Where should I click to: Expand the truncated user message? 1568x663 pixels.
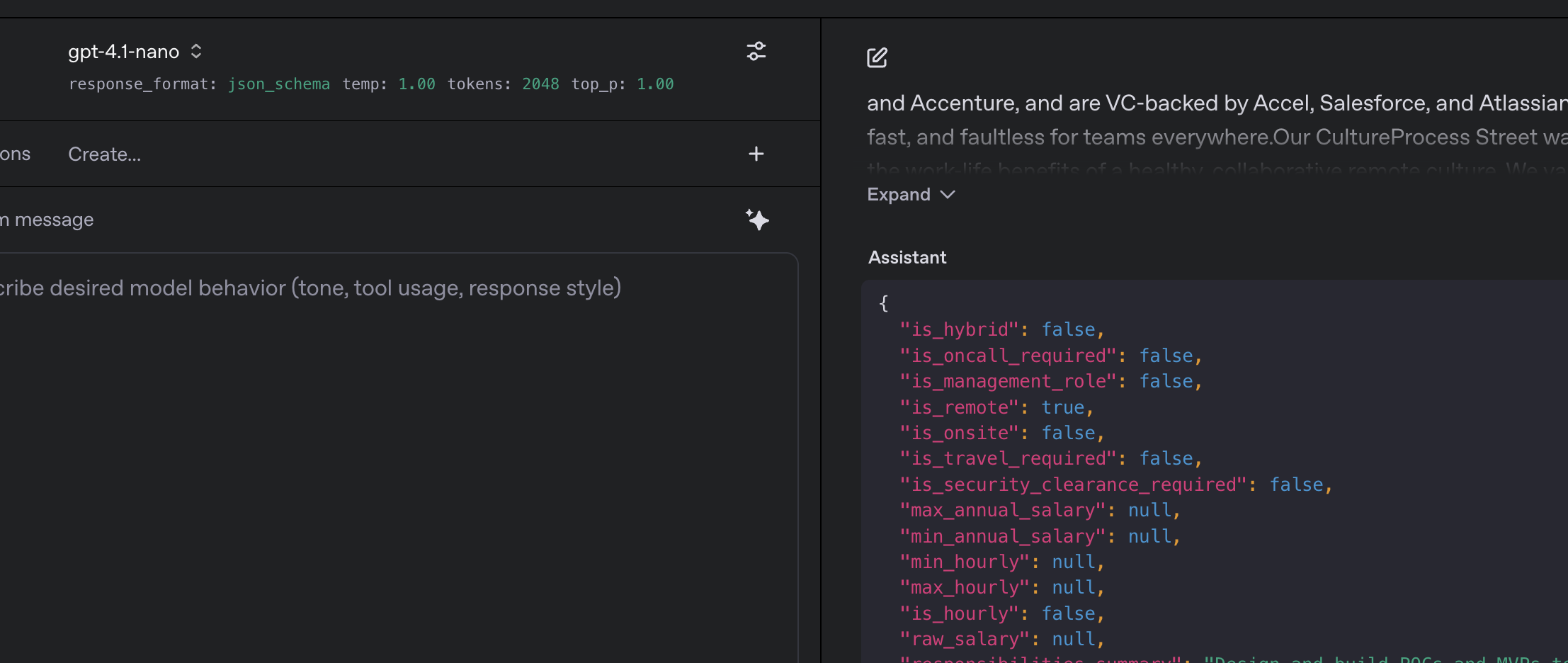911,194
